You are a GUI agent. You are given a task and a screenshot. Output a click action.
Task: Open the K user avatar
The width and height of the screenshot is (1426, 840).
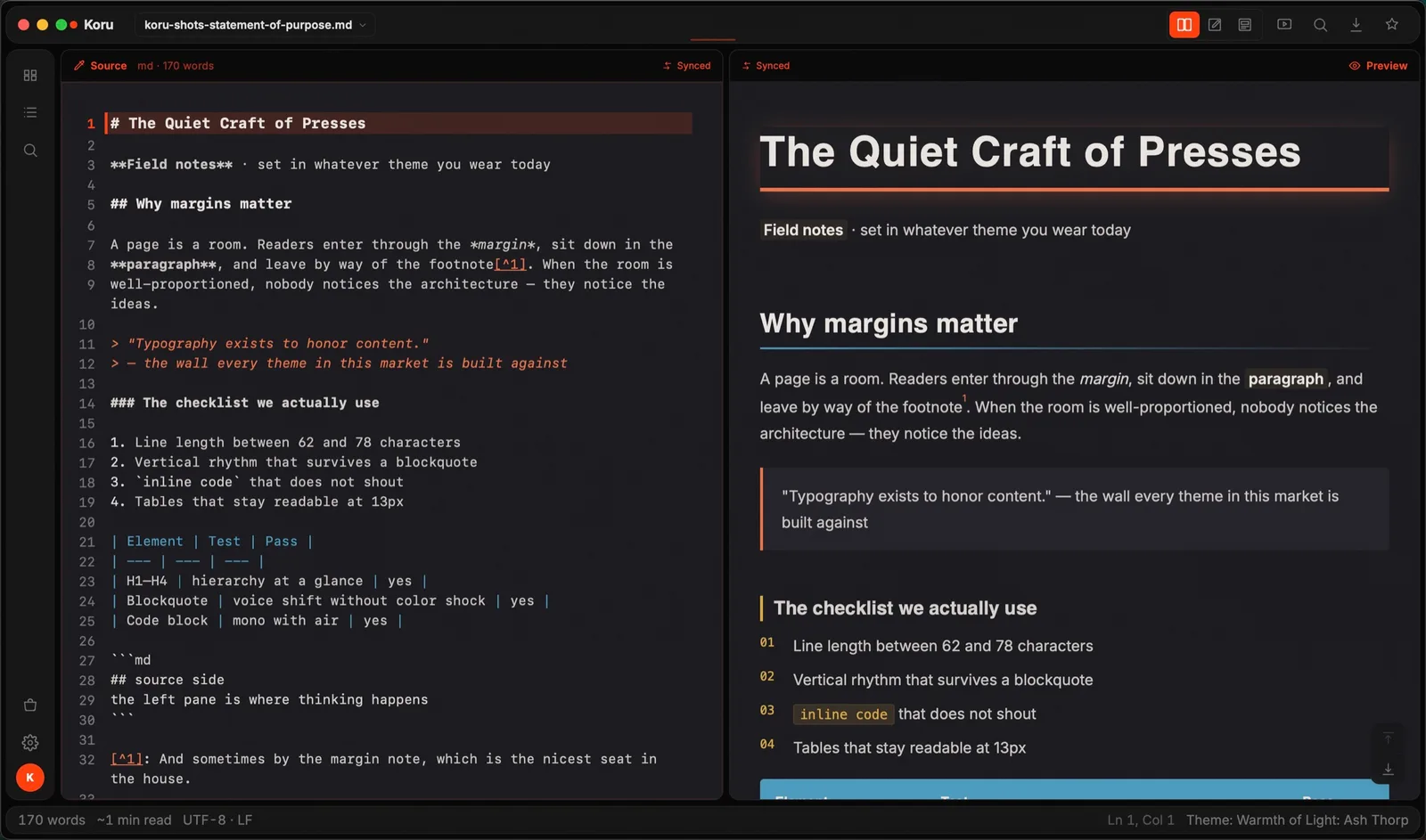click(x=30, y=778)
